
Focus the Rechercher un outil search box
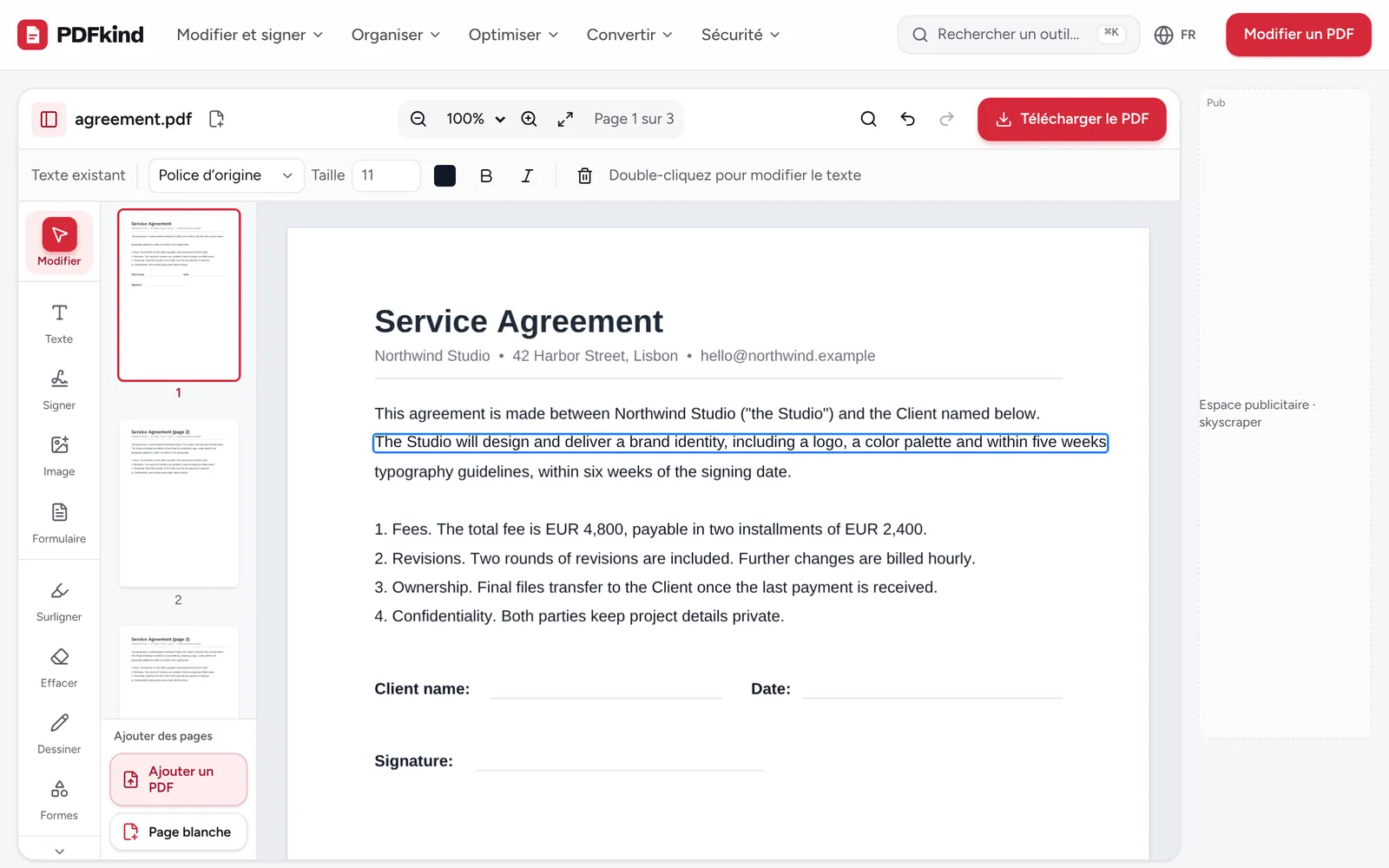pyautogui.click(x=1018, y=35)
